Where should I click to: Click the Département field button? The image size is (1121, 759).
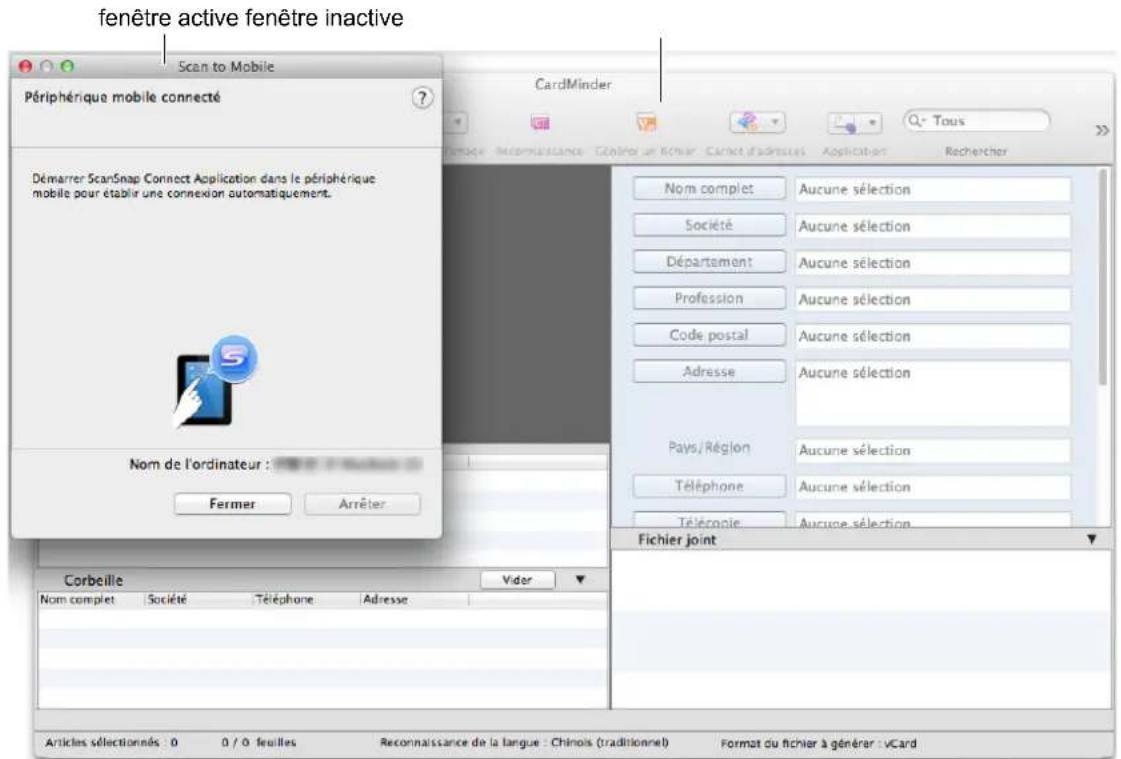(x=708, y=262)
